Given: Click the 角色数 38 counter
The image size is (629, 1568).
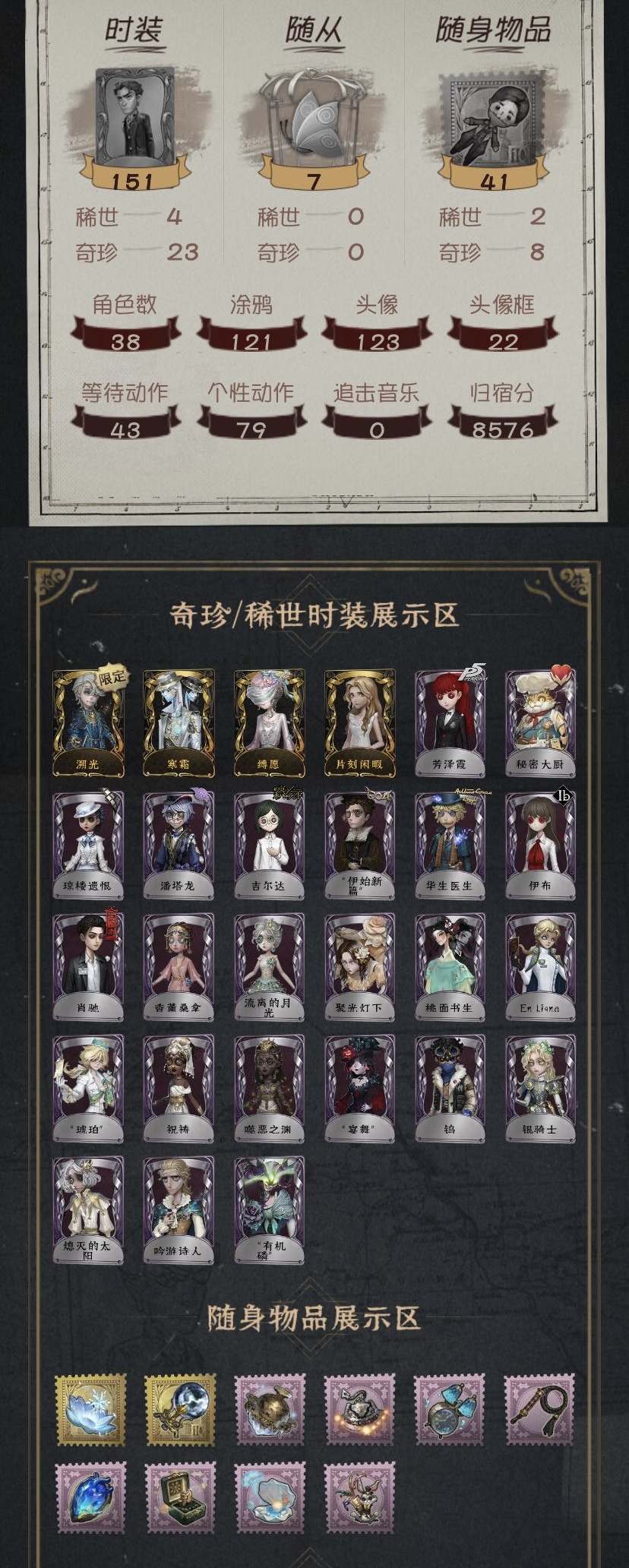Looking at the screenshot, I should point(125,324).
